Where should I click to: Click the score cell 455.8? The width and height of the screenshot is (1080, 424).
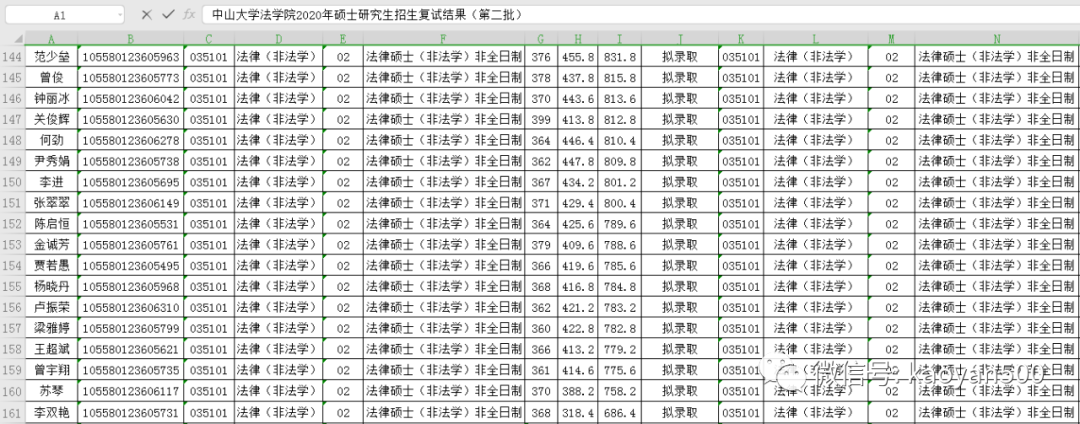(578, 57)
